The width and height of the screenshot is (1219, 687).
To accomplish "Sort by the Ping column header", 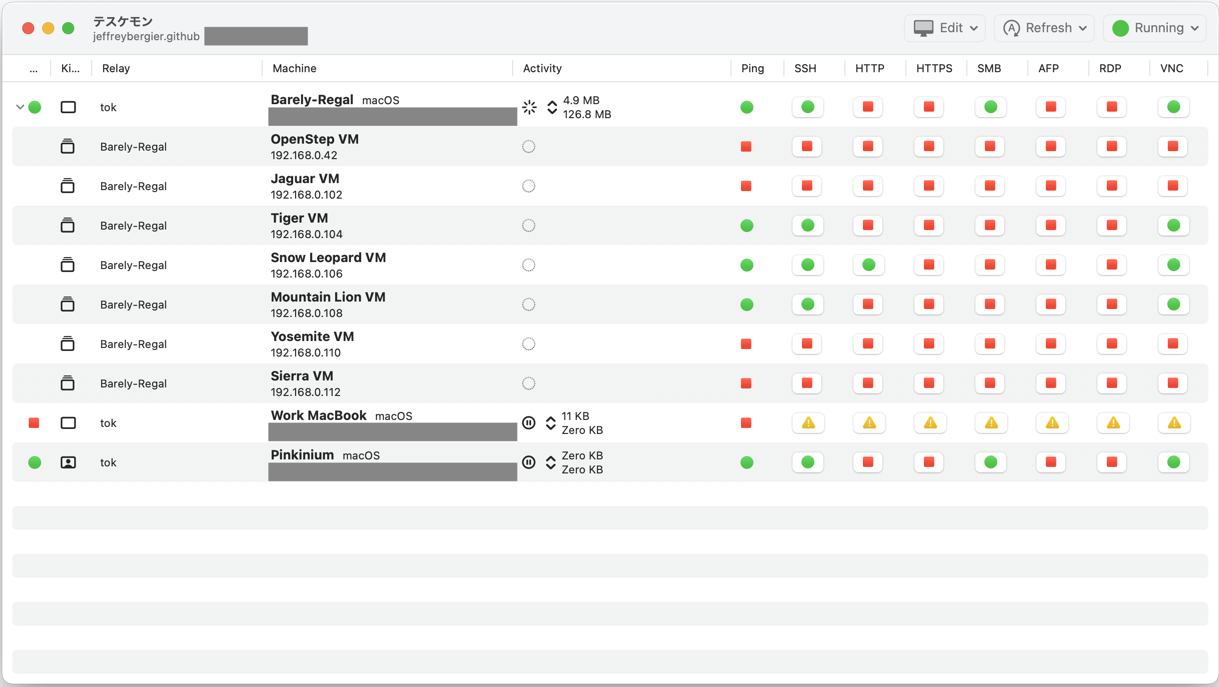I will [x=752, y=68].
